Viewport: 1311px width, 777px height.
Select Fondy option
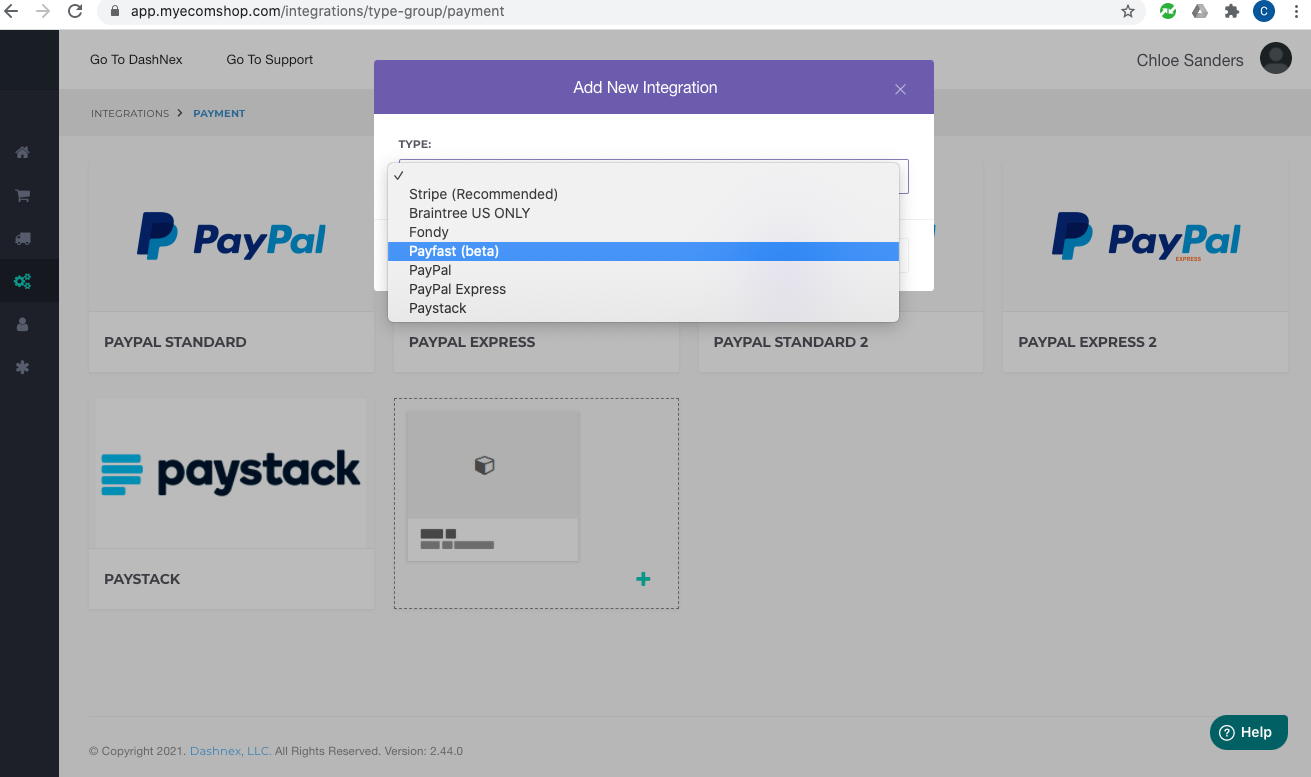(643, 232)
